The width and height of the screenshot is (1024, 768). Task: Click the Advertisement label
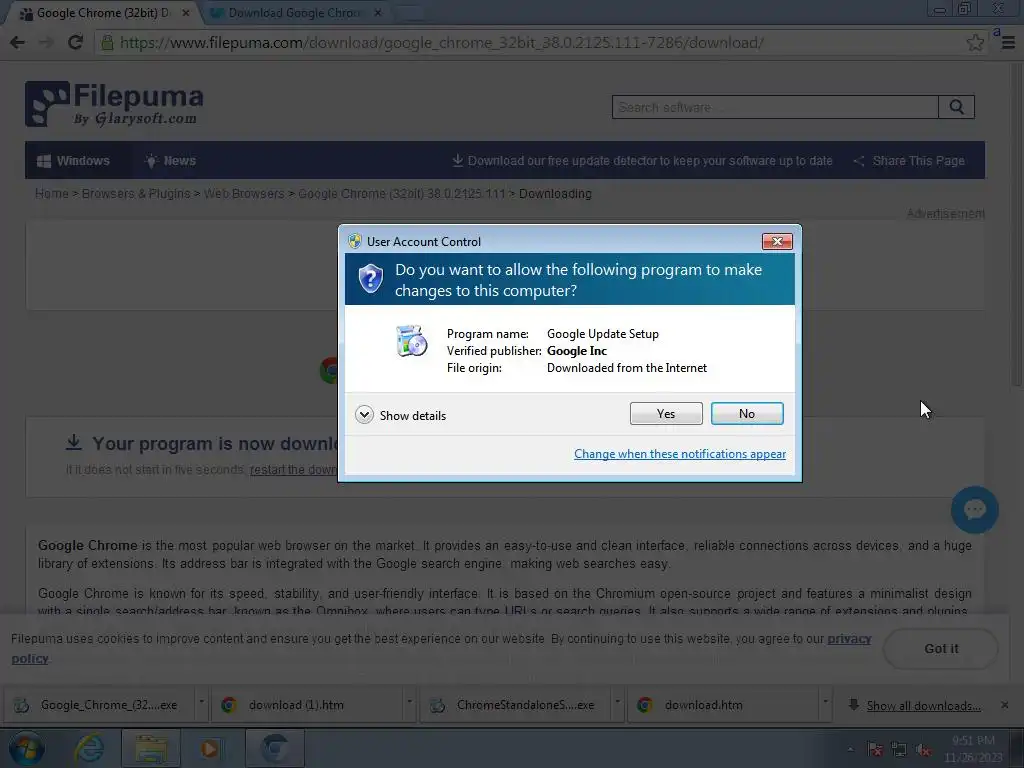(x=946, y=214)
